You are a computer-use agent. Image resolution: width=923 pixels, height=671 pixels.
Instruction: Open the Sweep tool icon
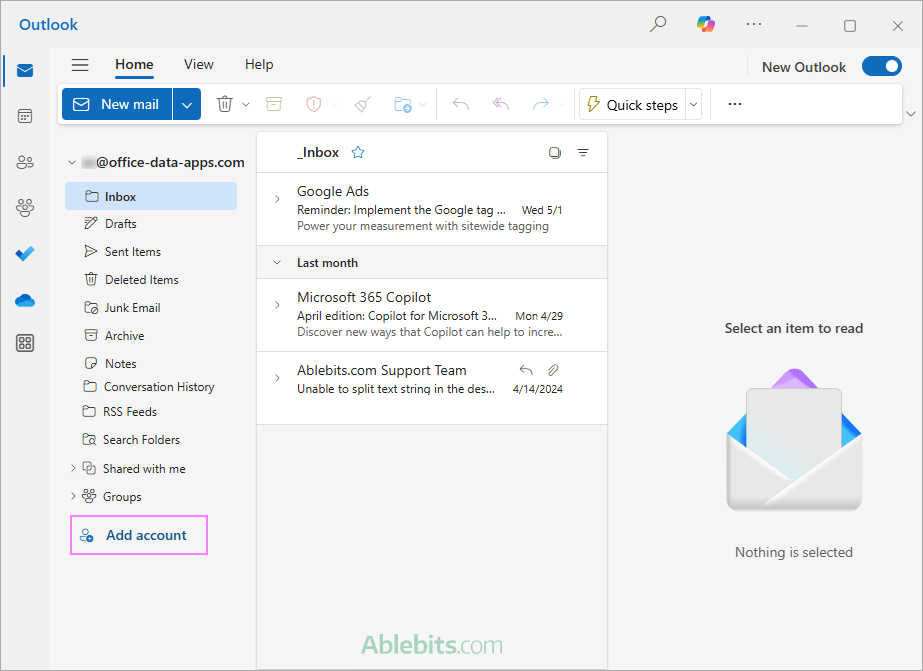click(x=362, y=103)
